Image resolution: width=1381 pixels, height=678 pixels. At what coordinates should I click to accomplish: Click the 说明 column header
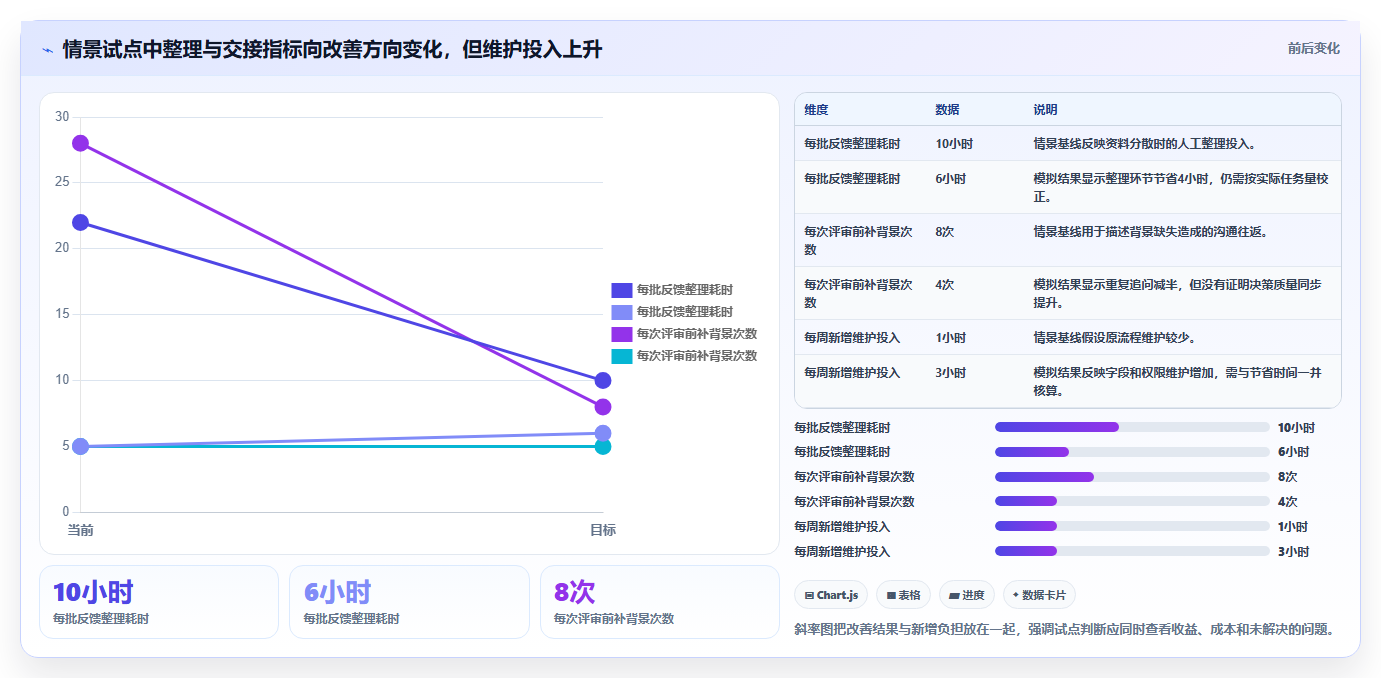pos(1045,110)
